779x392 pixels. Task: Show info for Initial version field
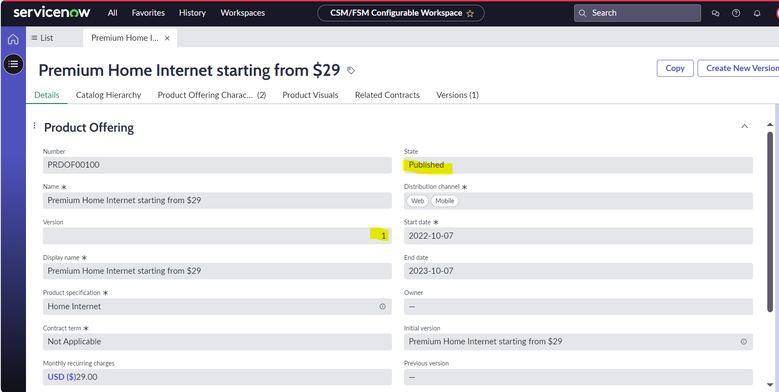[744, 342]
